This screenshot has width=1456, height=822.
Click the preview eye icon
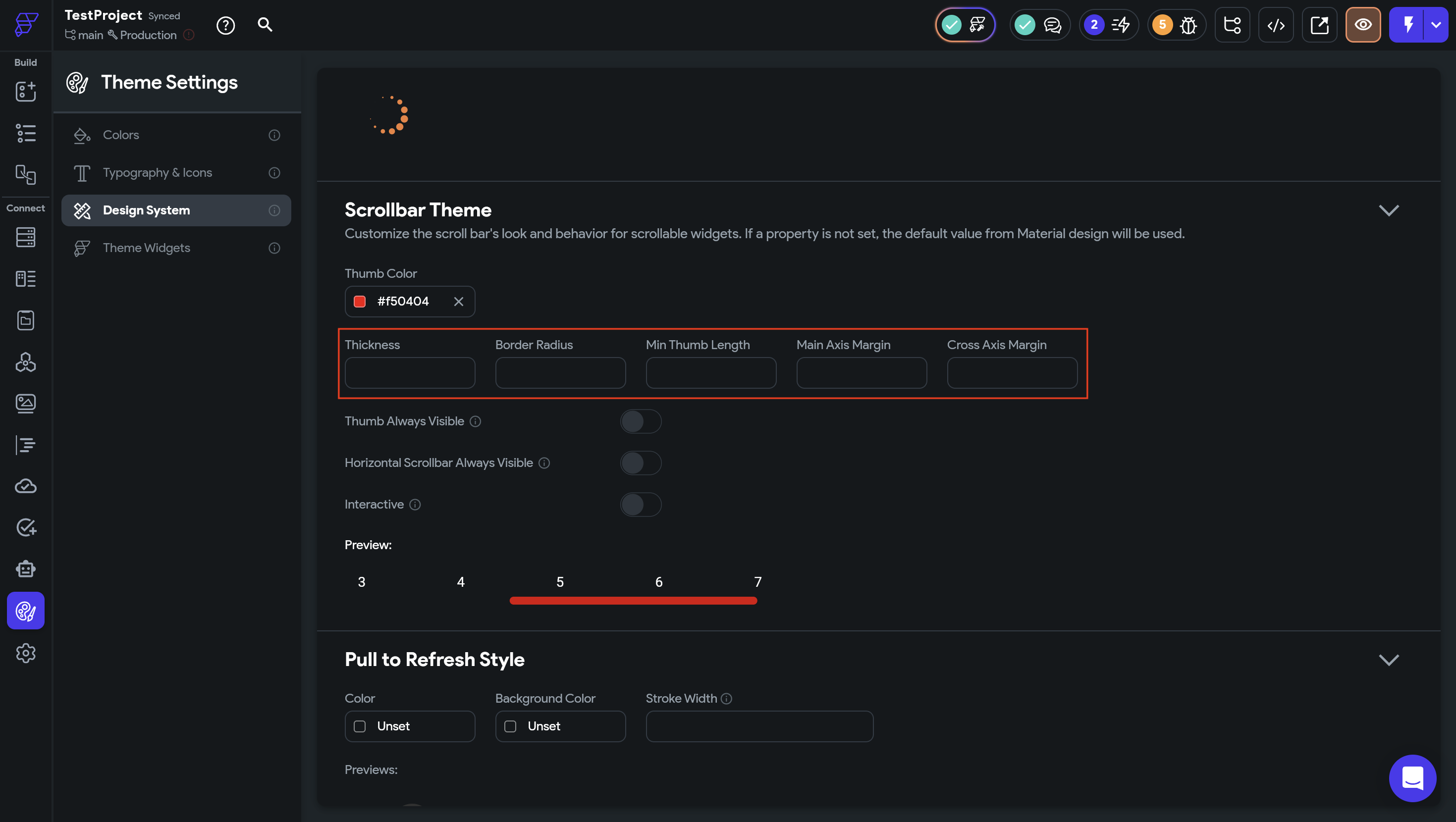pos(1363,25)
